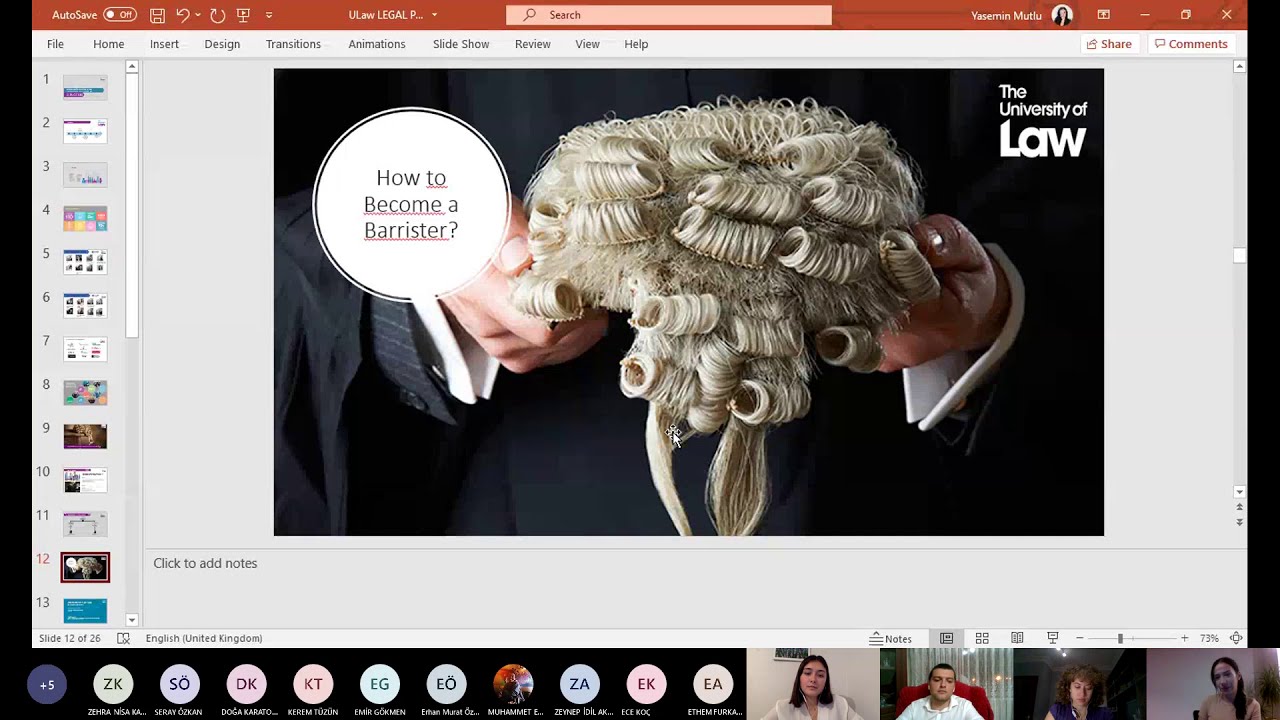Open Customize Quick Access Toolbar dropdown
This screenshot has width=1280, height=720.
coord(269,15)
